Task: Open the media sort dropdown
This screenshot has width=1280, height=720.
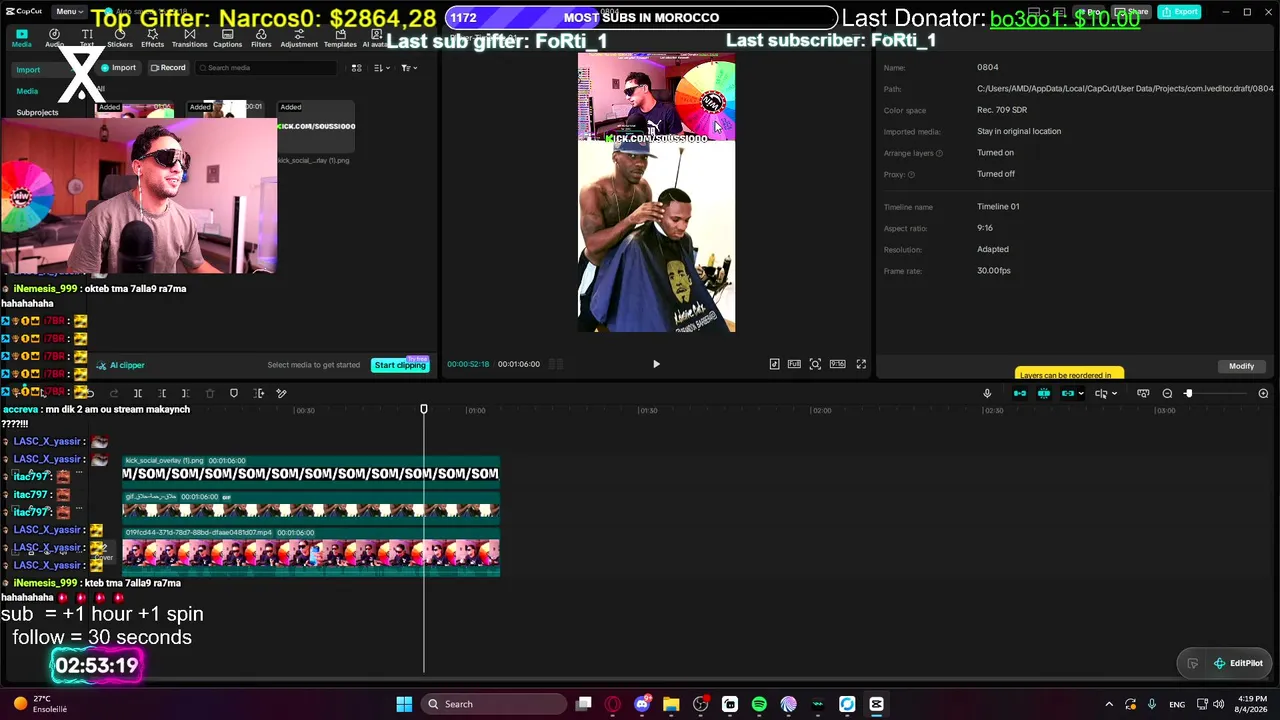Action: (x=381, y=68)
